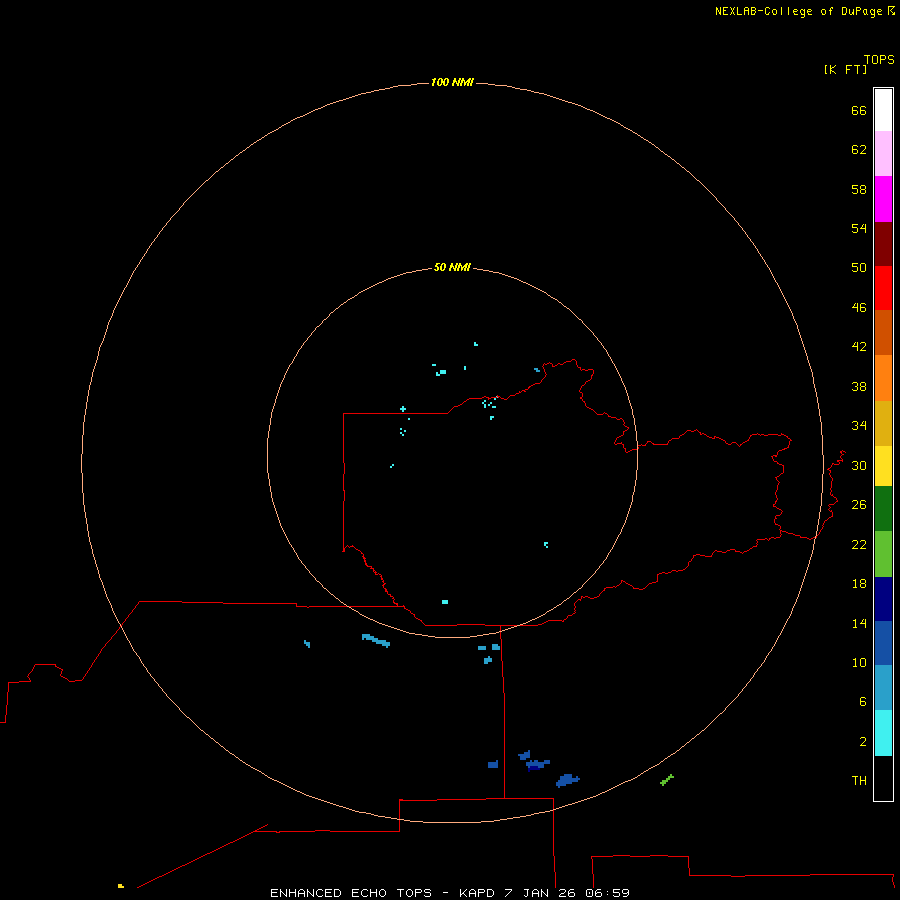This screenshot has width=900, height=900.
Task: Click the small green echo at lower right
Action: (667, 779)
